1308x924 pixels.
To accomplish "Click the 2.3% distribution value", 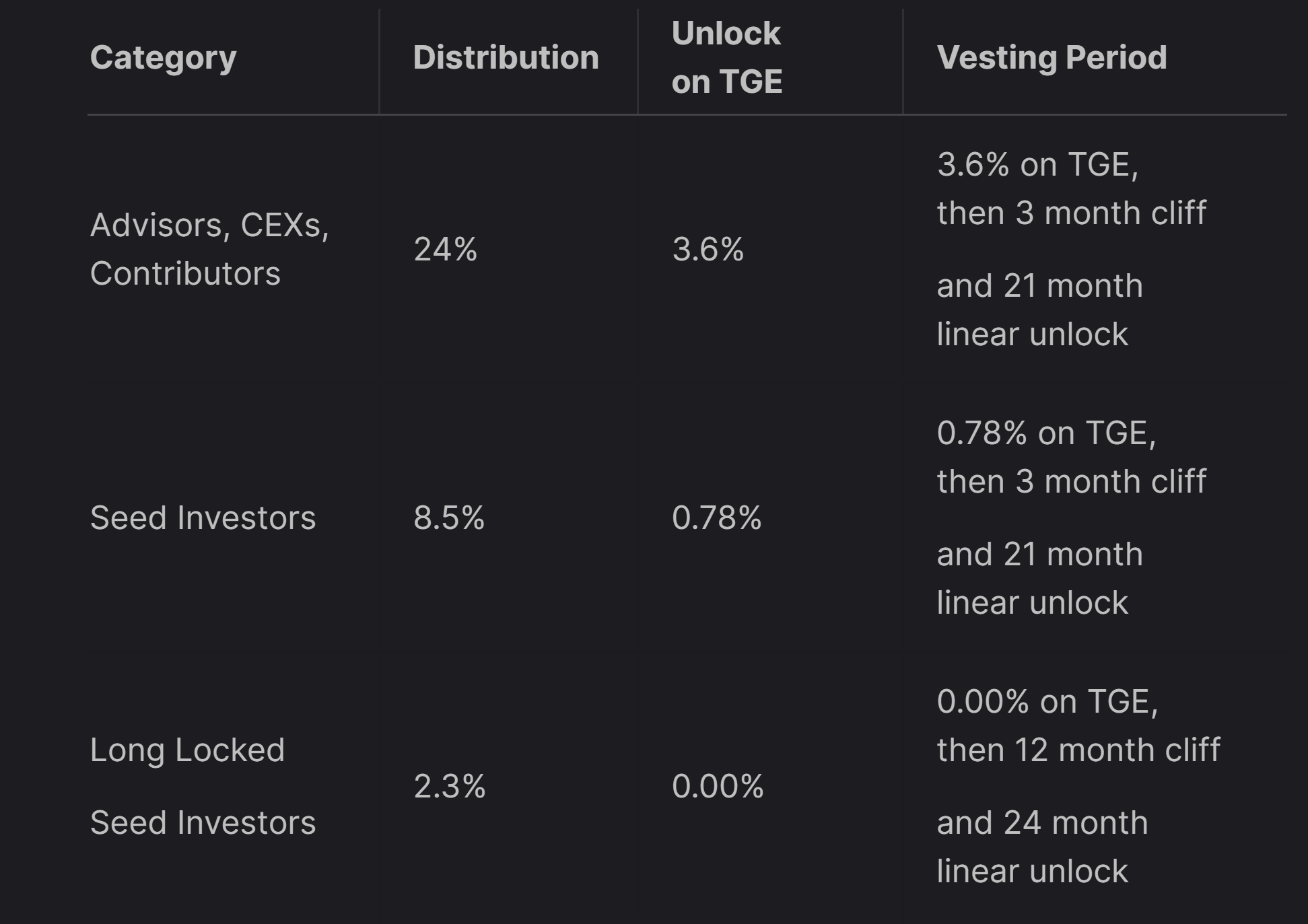I will pyautogui.click(x=449, y=787).
